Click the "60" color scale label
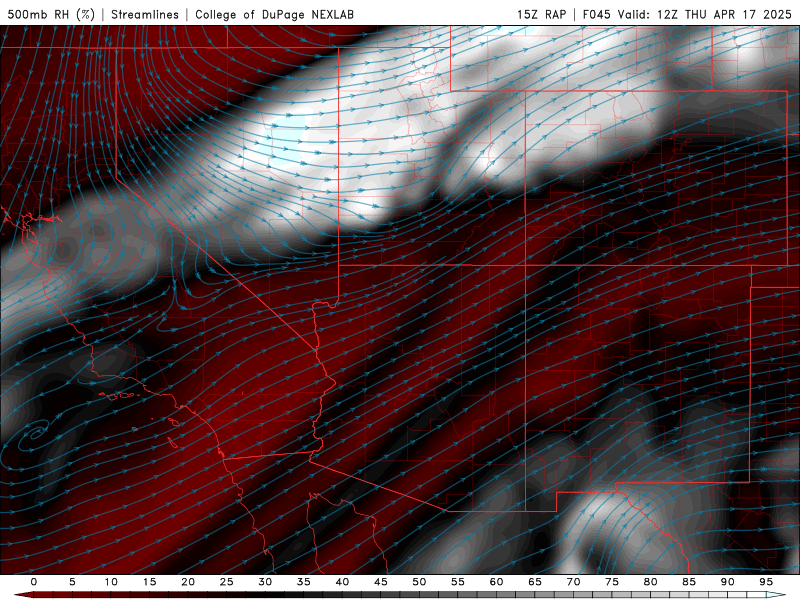Screen dimensions: 800x600 point(496,582)
